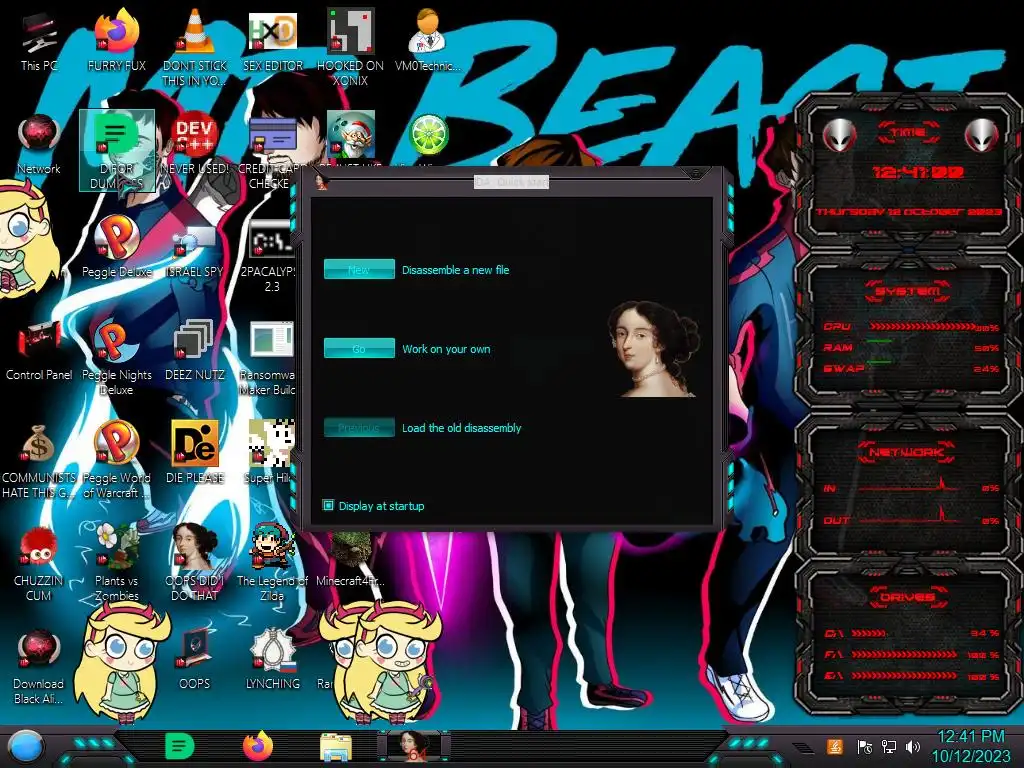The image size is (1024, 768).
Task: Click the DRIVES widget C:\ usage bar
Action: pos(869,633)
